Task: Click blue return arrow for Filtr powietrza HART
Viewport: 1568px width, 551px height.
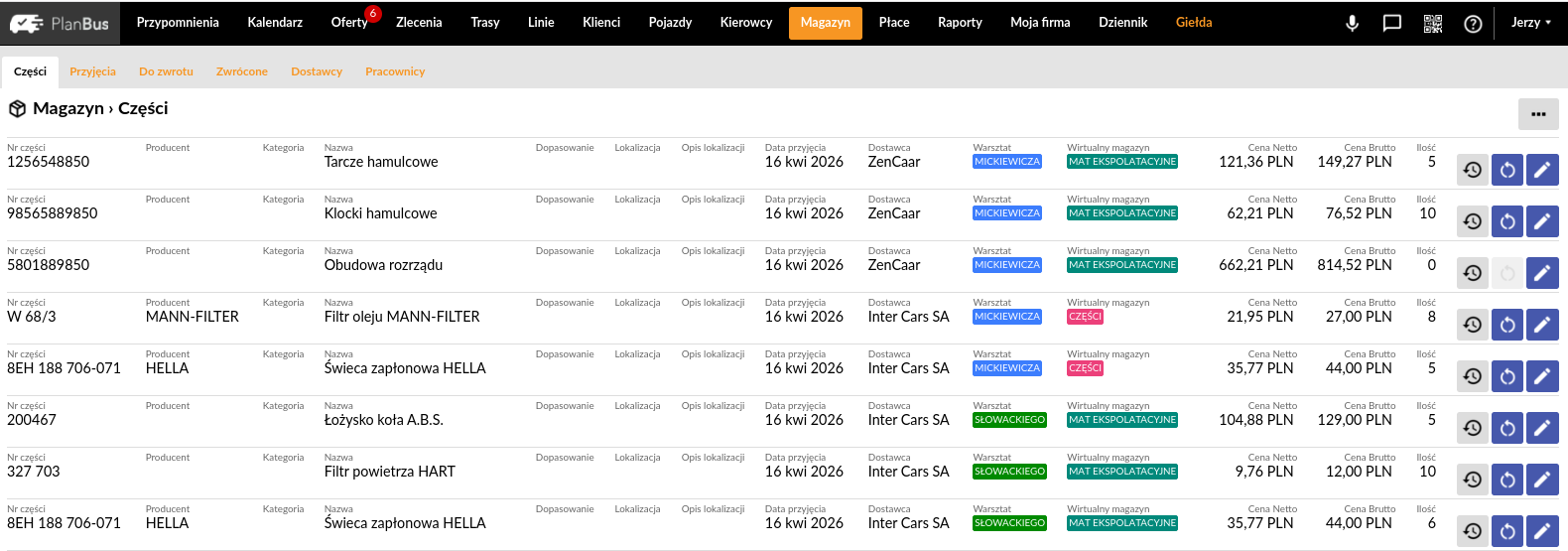Action: coord(1507,480)
